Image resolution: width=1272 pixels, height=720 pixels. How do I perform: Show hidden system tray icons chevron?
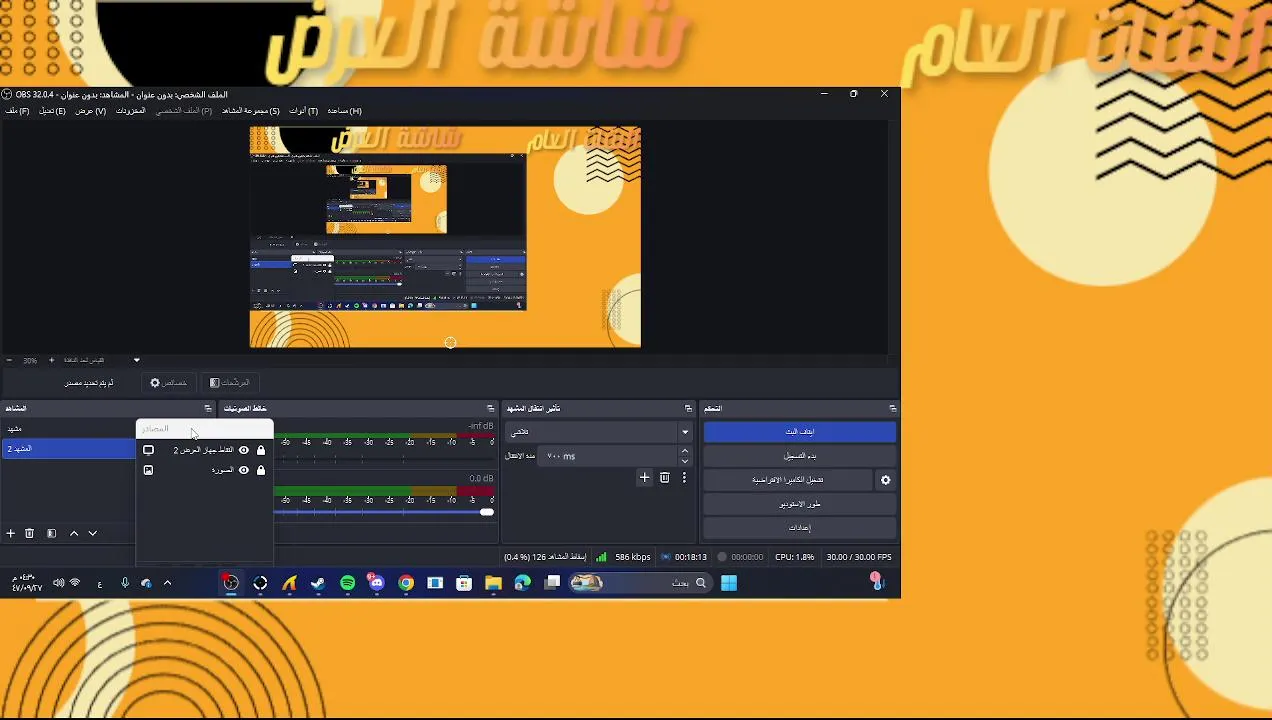[167, 583]
